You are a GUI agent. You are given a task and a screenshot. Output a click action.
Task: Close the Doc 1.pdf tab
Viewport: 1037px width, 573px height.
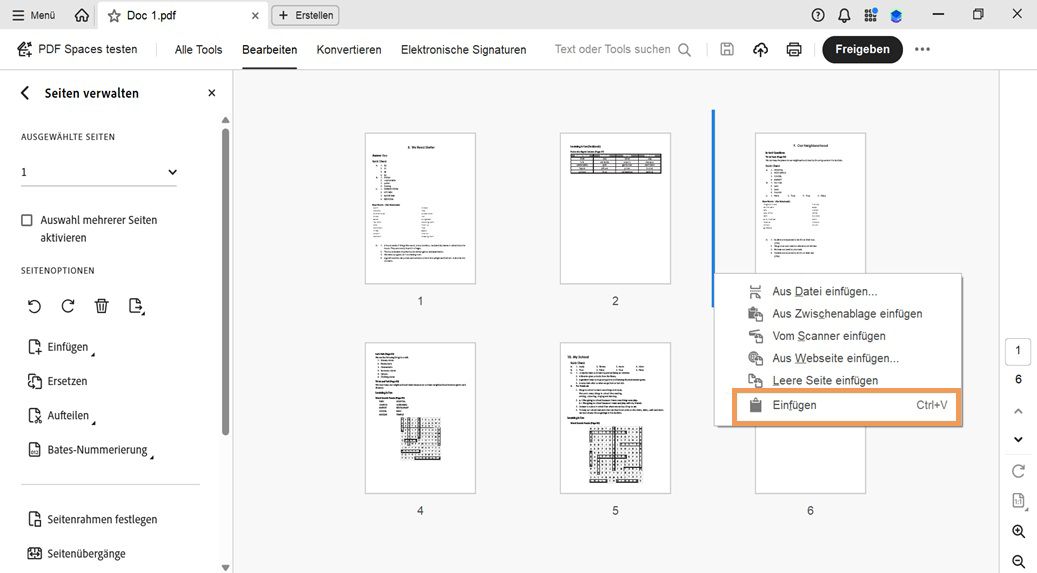(x=255, y=15)
